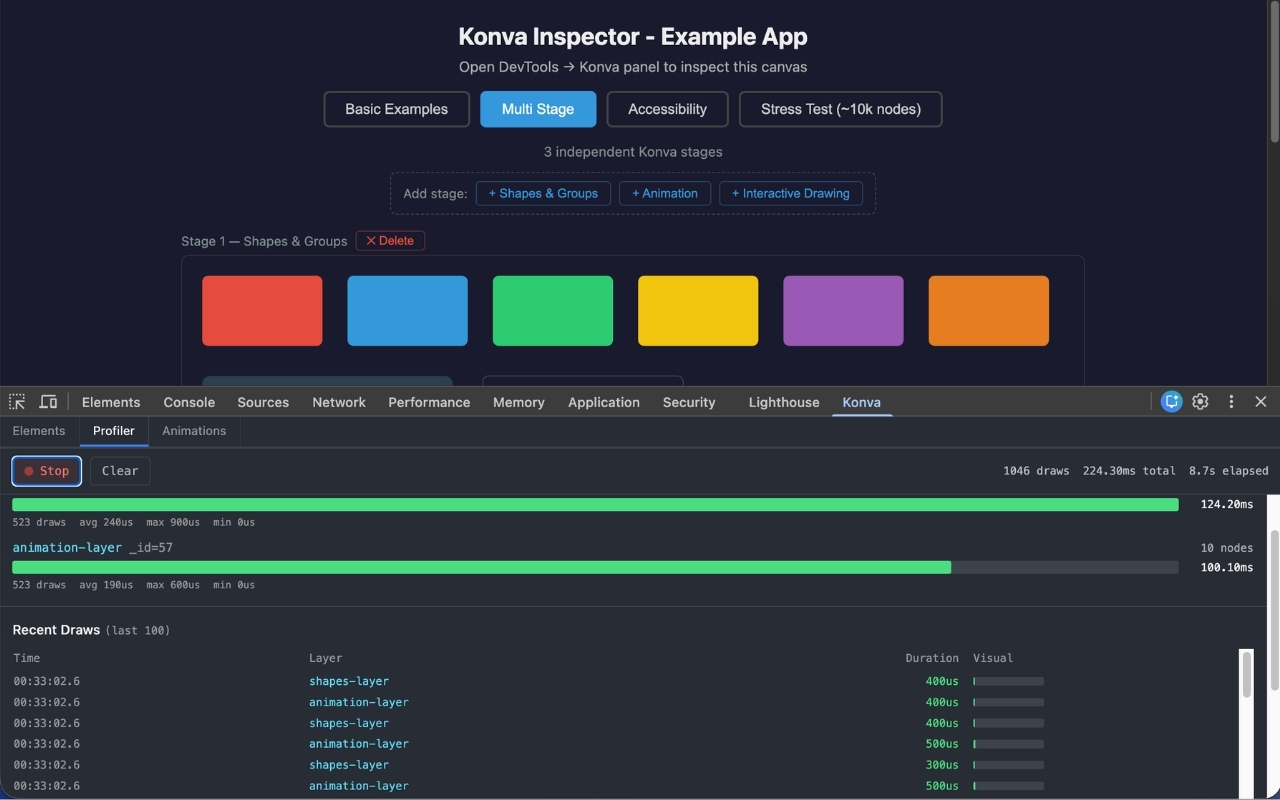Click the 224.30ms total readout
Image resolution: width=1280 pixels, height=800 pixels.
click(1129, 471)
